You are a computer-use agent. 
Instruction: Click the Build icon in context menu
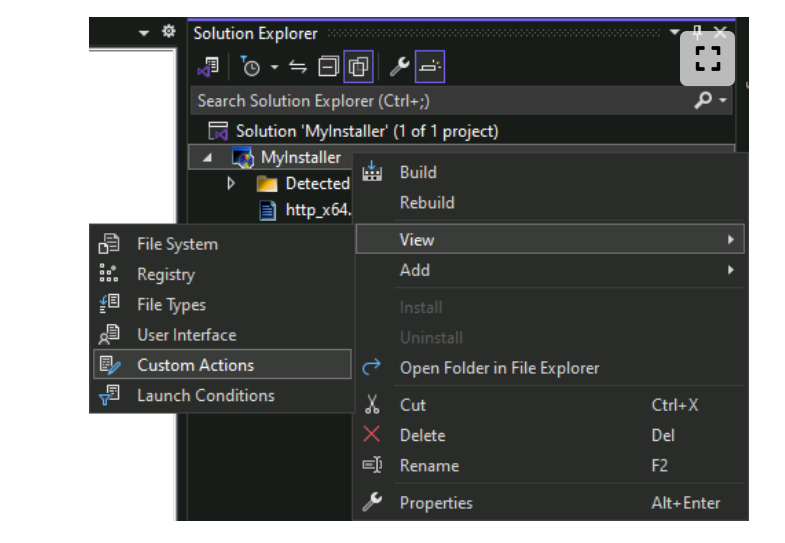point(372,172)
